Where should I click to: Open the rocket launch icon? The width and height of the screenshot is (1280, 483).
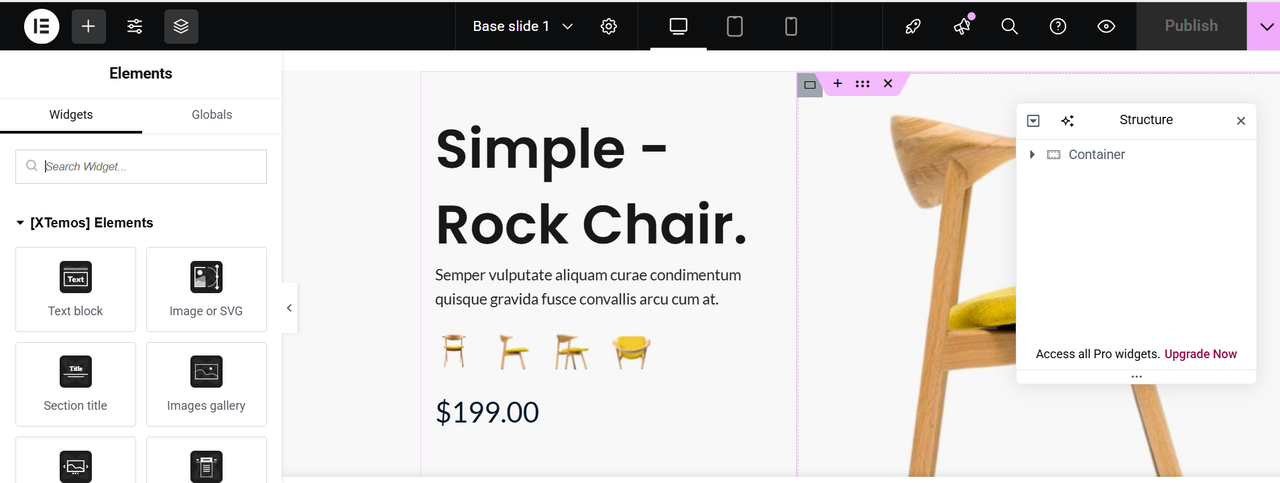pyautogui.click(x=913, y=26)
